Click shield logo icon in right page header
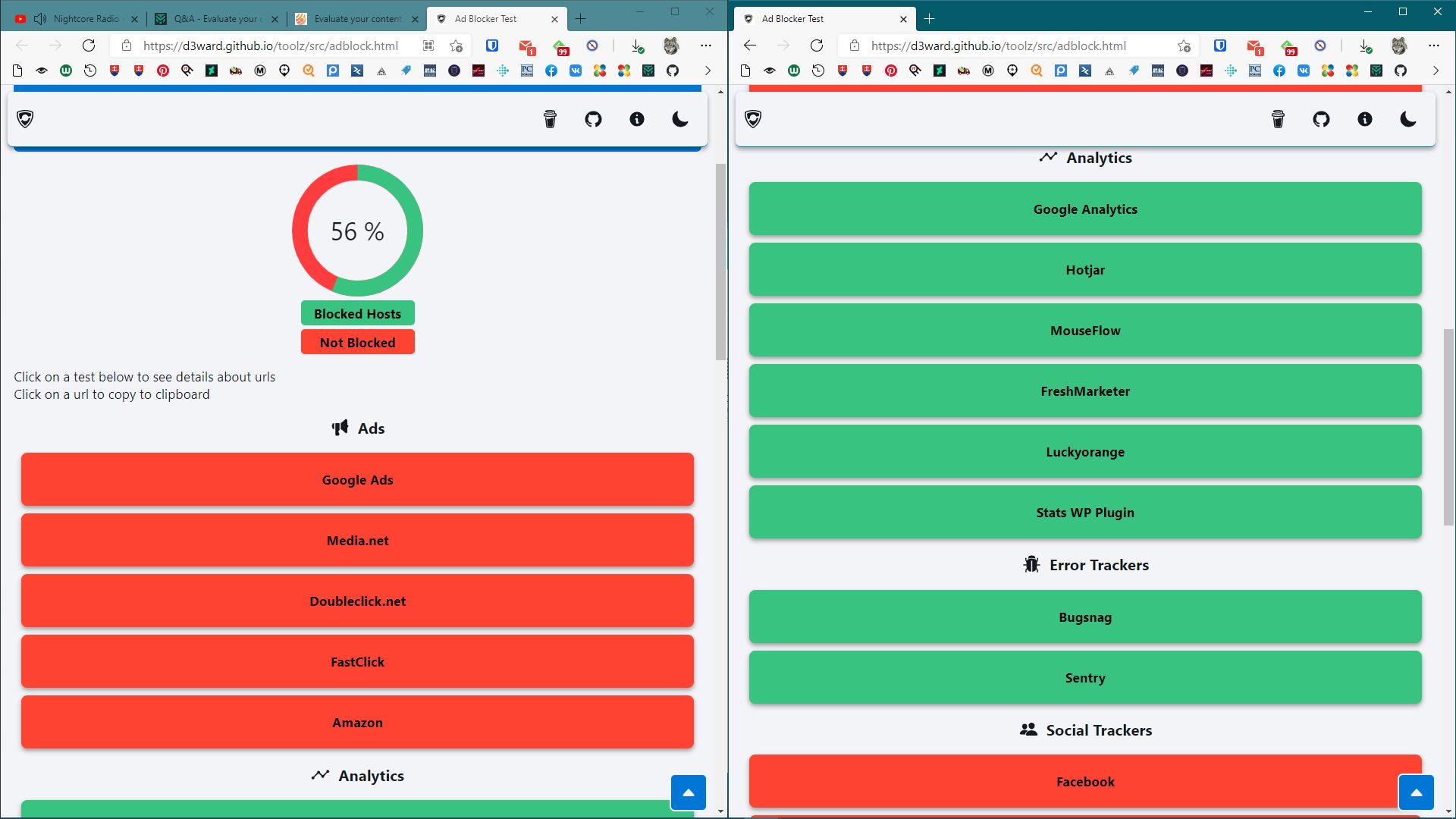The width and height of the screenshot is (1456, 819). pos(753,119)
